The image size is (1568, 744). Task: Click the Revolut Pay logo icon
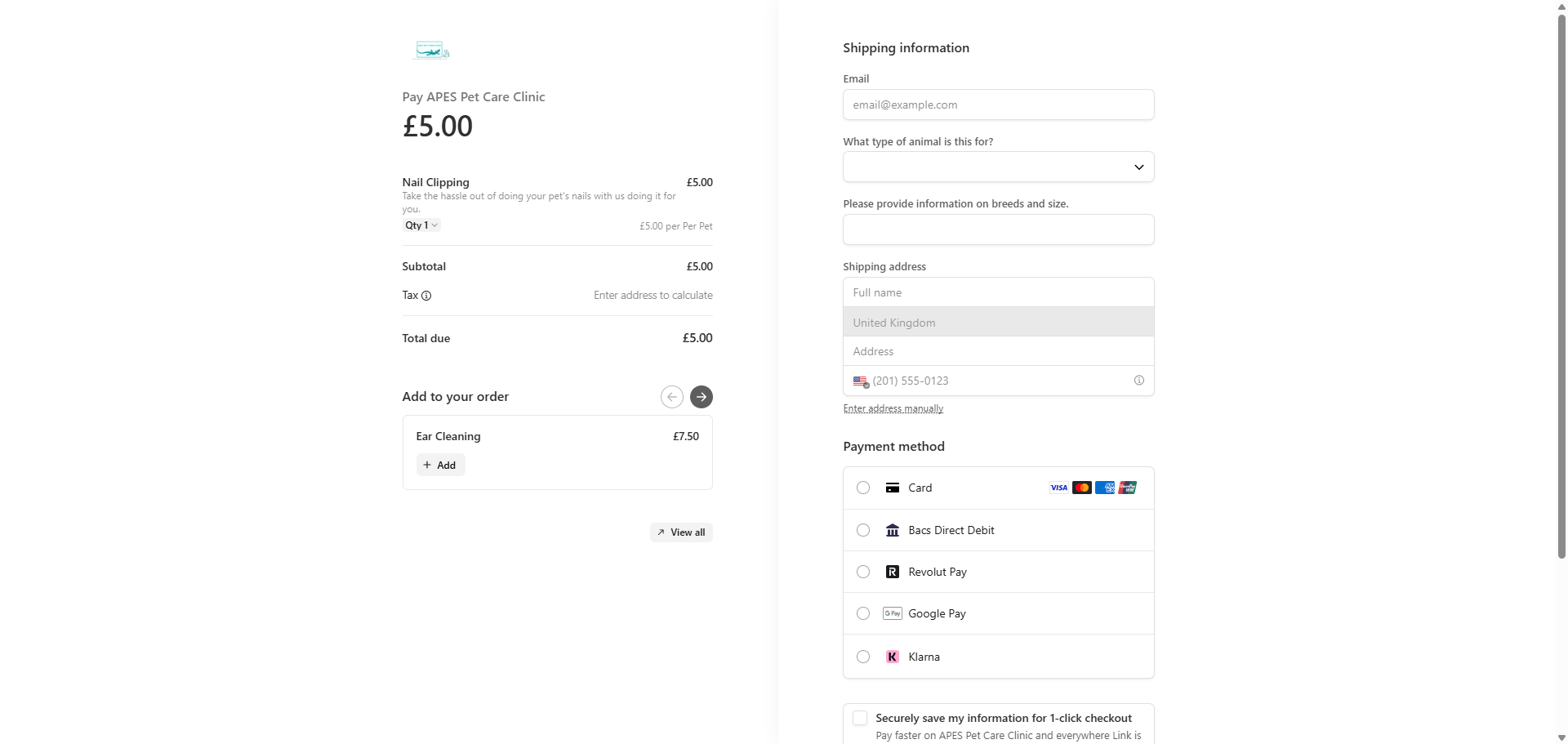[893, 572]
